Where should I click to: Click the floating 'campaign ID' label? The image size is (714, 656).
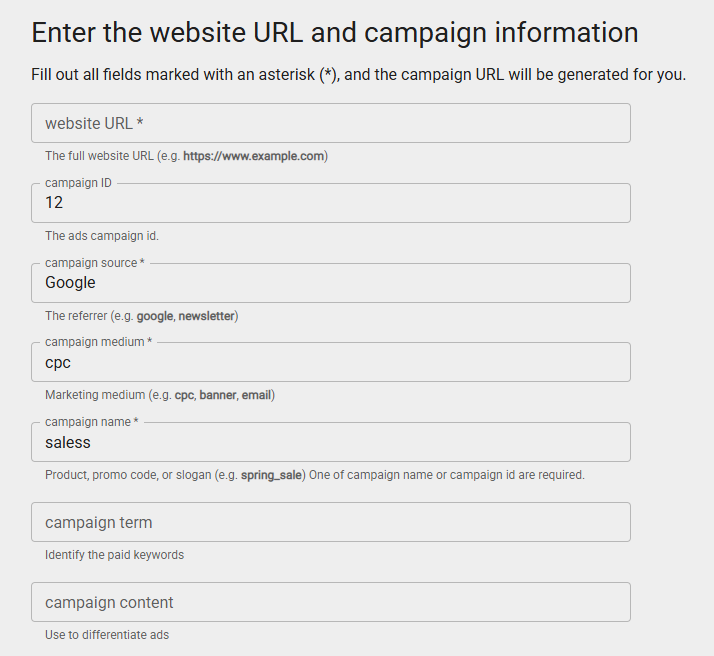tap(78, 183)
